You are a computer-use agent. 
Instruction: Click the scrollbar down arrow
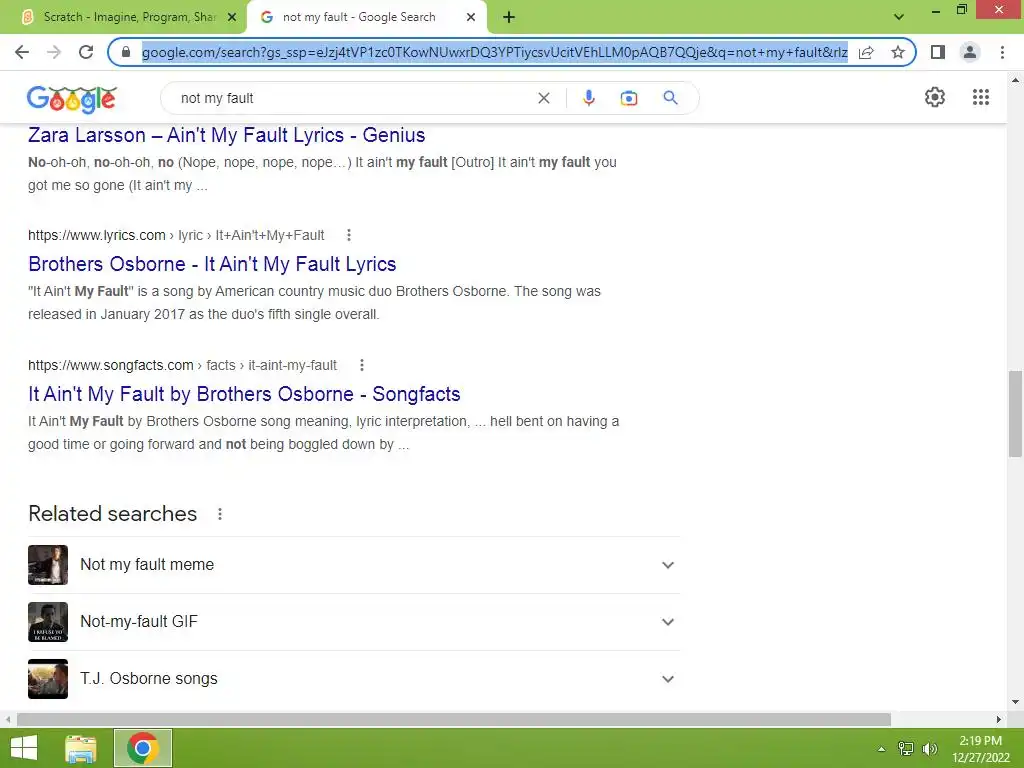point(1016,702)
